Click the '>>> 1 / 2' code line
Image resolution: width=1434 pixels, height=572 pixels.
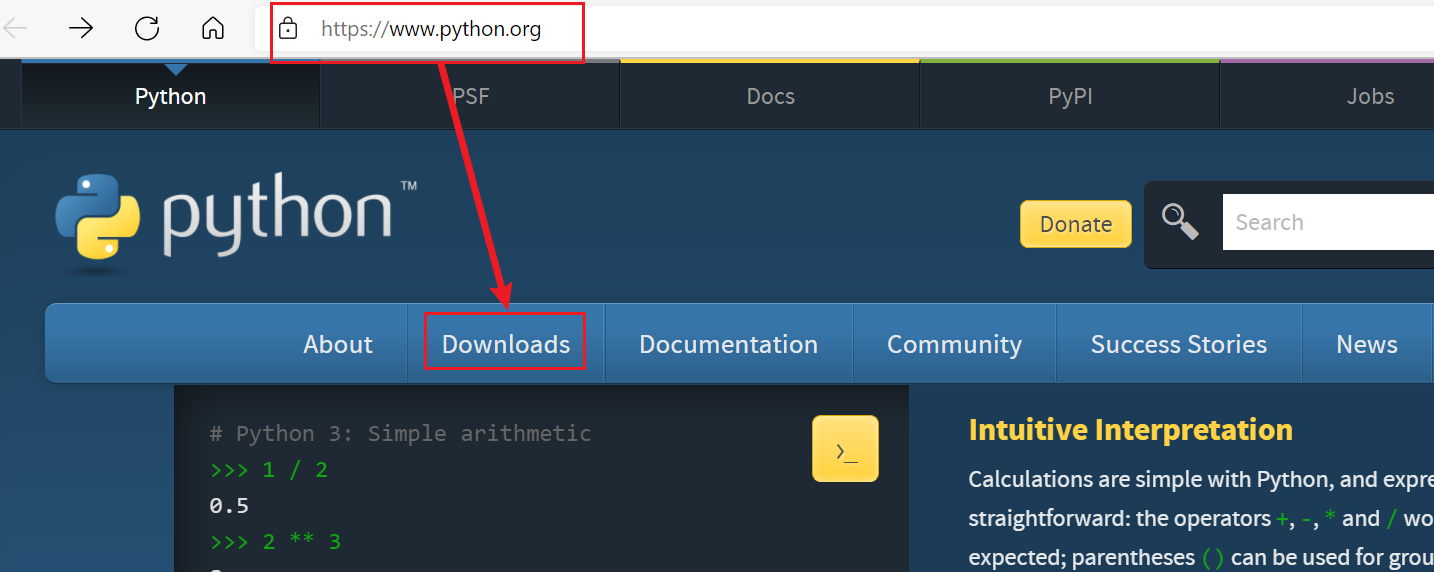pyautogui.click(x=268, y=470)
